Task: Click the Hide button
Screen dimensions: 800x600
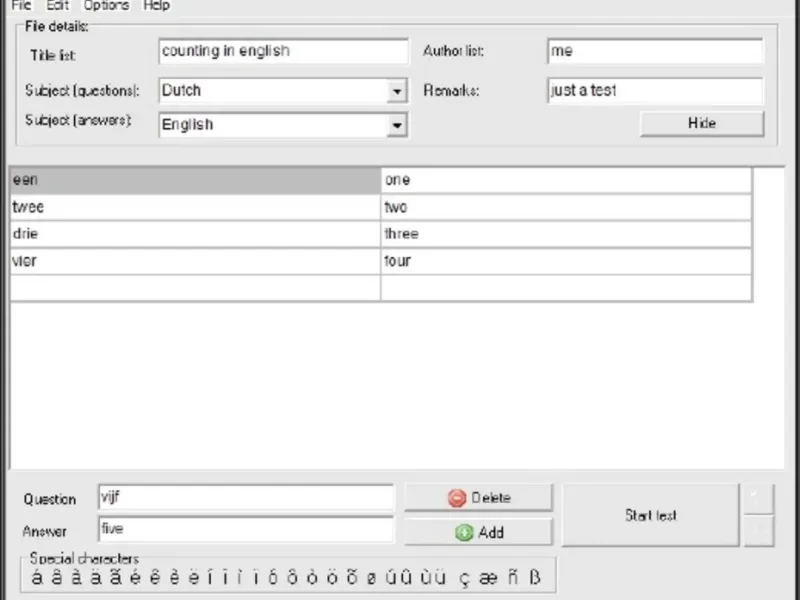Action: click(702, 123)
